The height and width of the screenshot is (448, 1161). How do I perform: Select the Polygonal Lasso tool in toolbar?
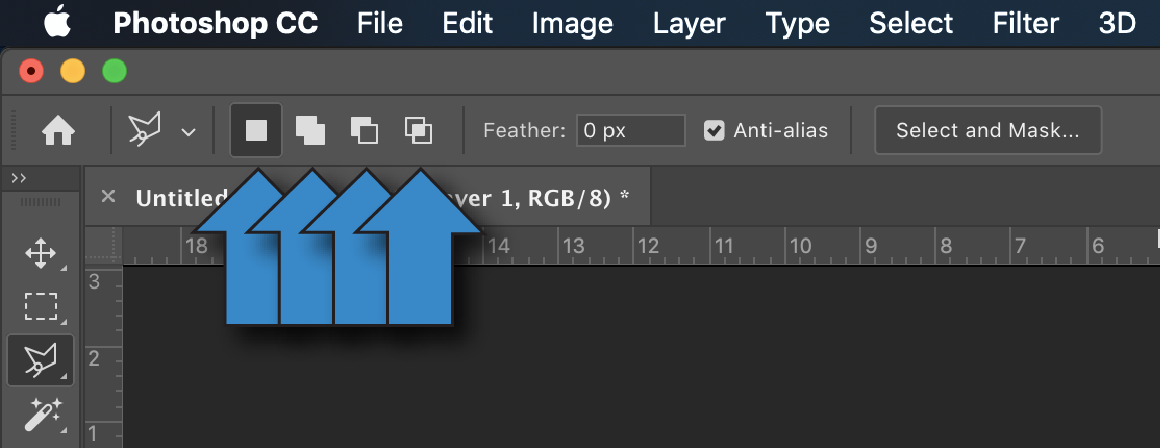[x=40, y=360]
